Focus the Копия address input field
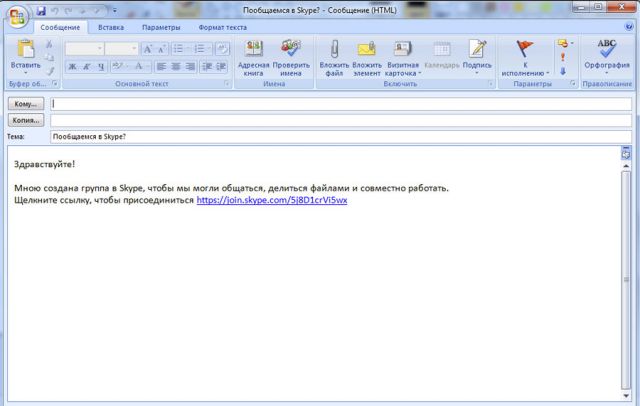 341,120
